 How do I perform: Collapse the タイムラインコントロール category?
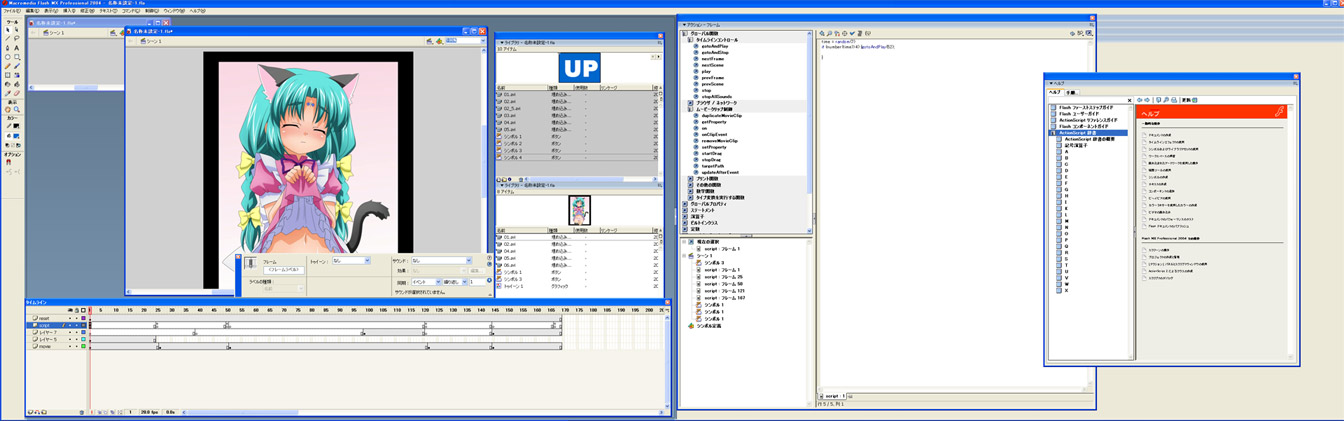pos(690,40)
